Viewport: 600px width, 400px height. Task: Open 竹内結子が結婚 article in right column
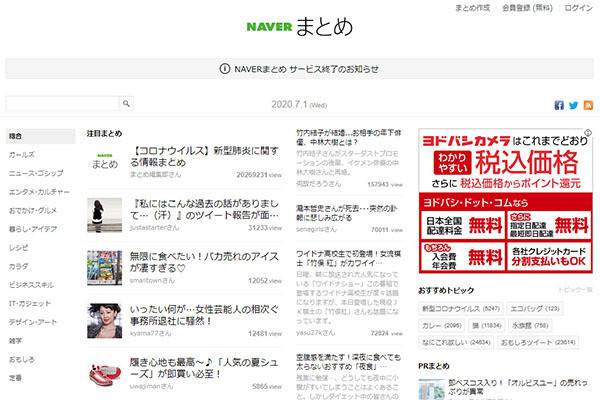pos(349,137)
